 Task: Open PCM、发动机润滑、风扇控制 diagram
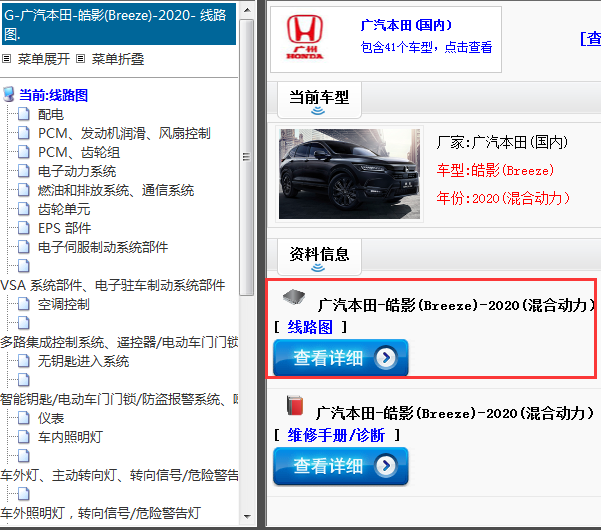tap(124, 133)
